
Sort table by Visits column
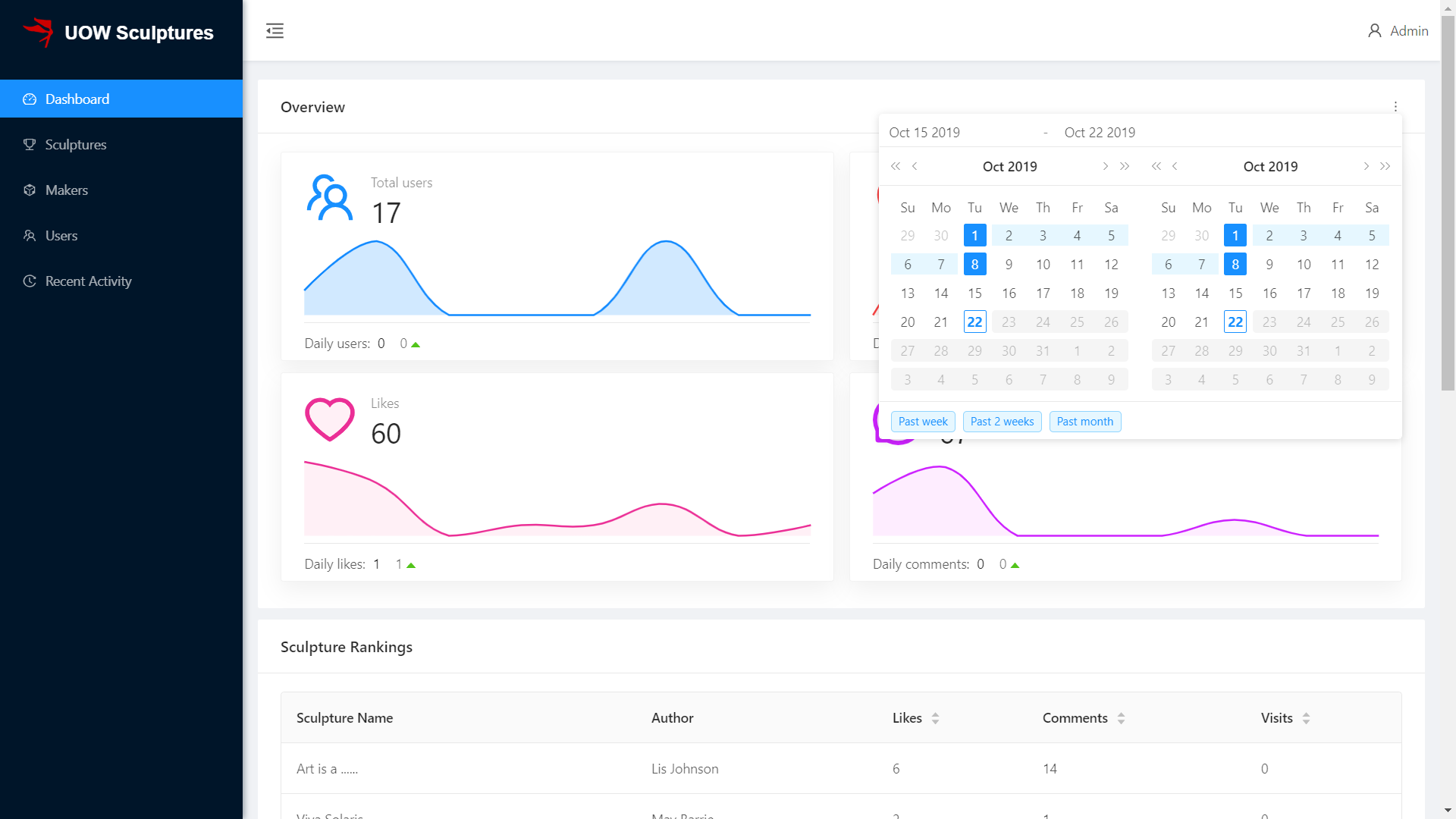coord(1306,718)
